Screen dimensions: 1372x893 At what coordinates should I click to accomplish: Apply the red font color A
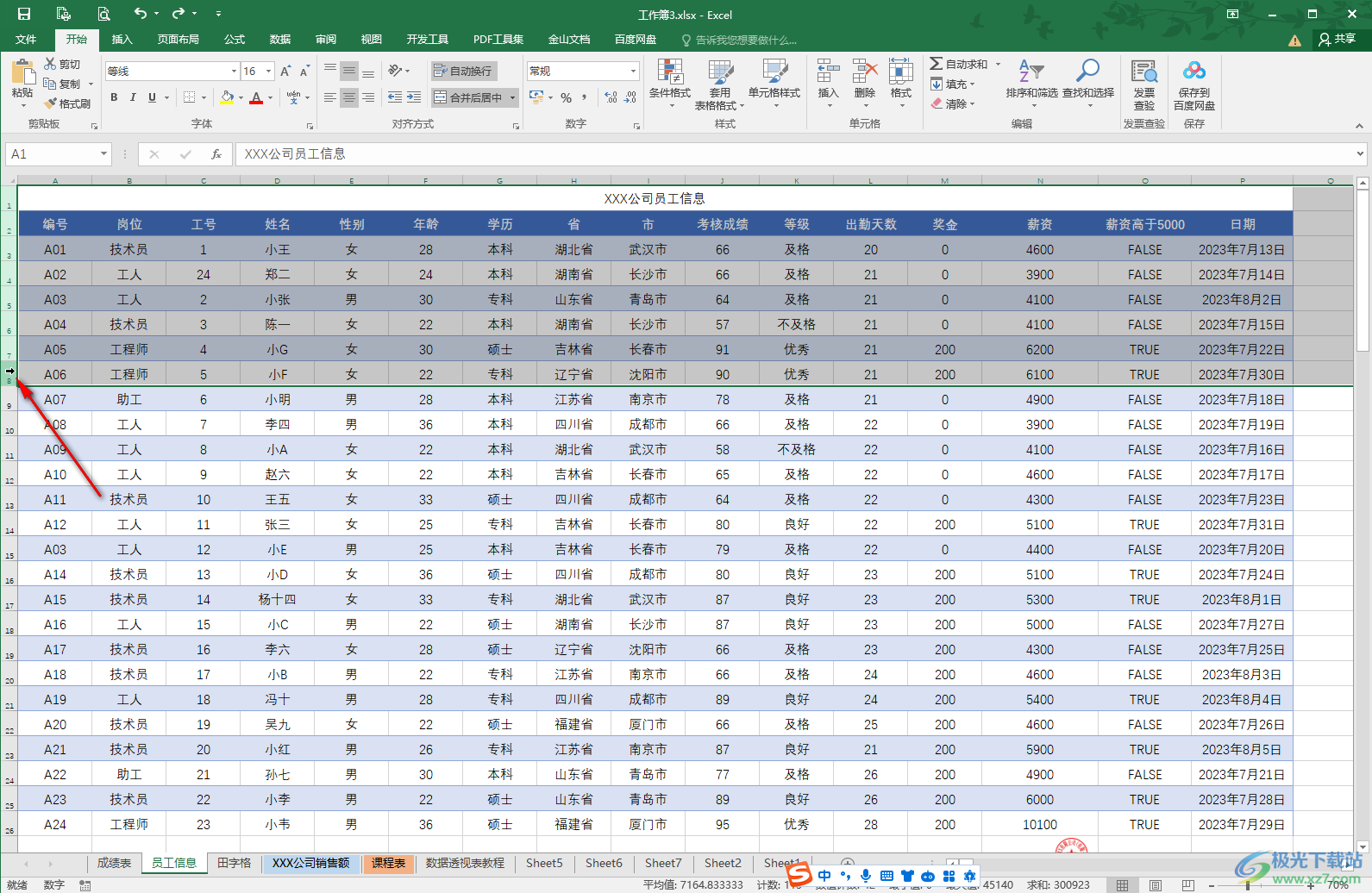point(256,97)
